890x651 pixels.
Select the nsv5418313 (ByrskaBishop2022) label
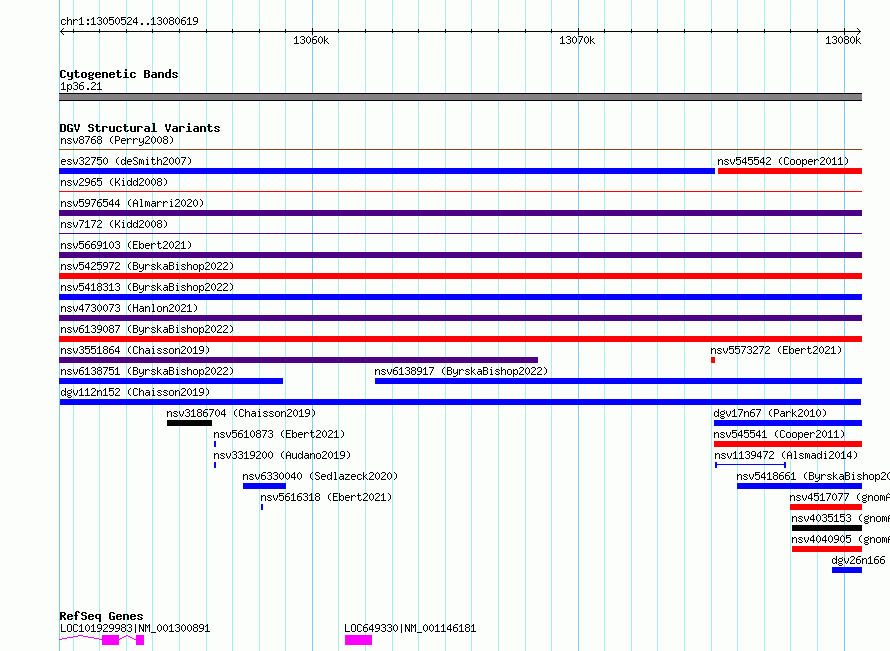[x=147, y=287]
